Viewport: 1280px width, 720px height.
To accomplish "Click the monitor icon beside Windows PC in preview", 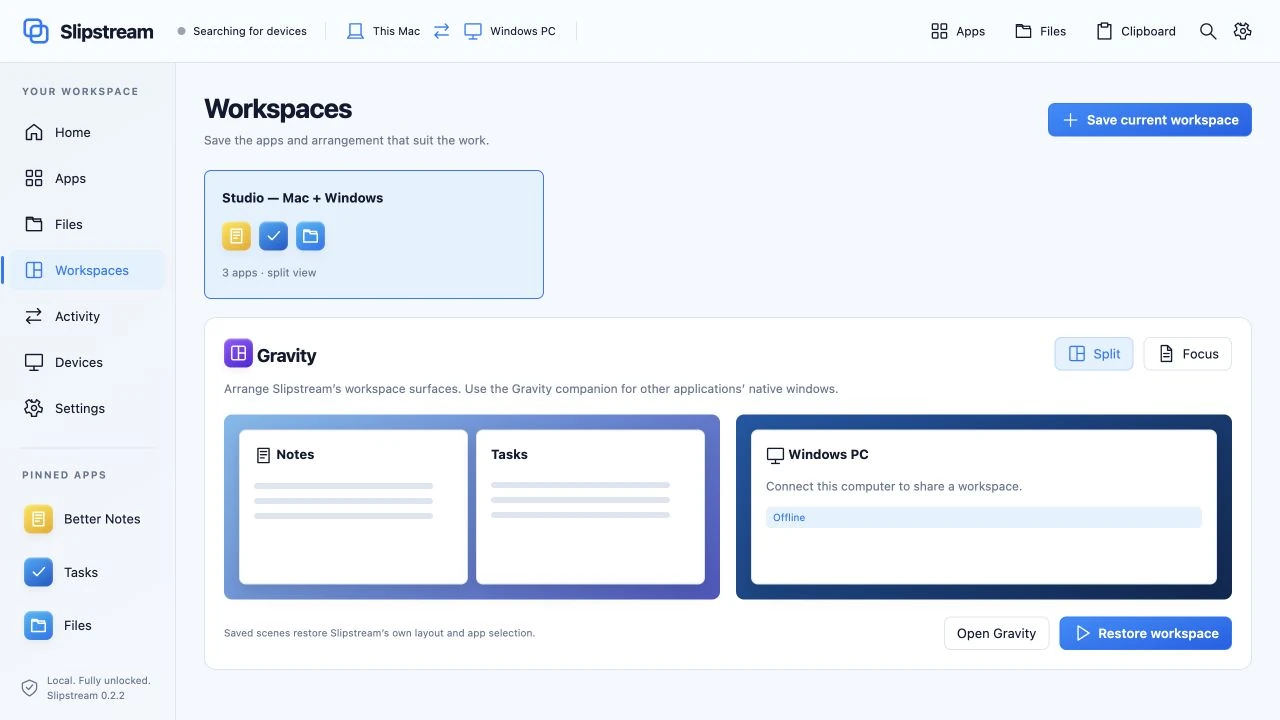I will (775, 455).
